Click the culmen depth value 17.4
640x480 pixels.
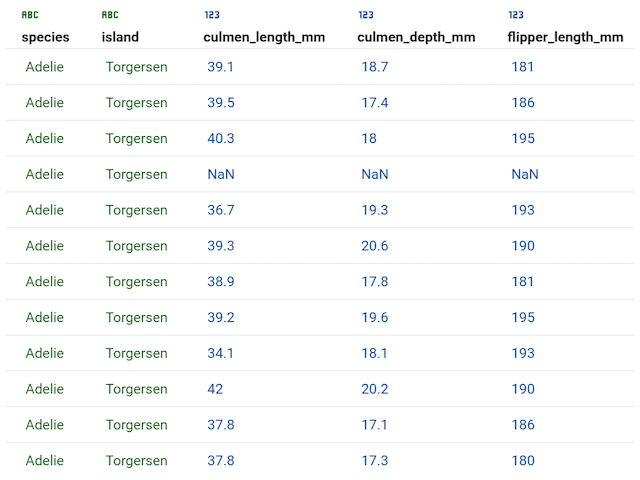coord(375,103)
